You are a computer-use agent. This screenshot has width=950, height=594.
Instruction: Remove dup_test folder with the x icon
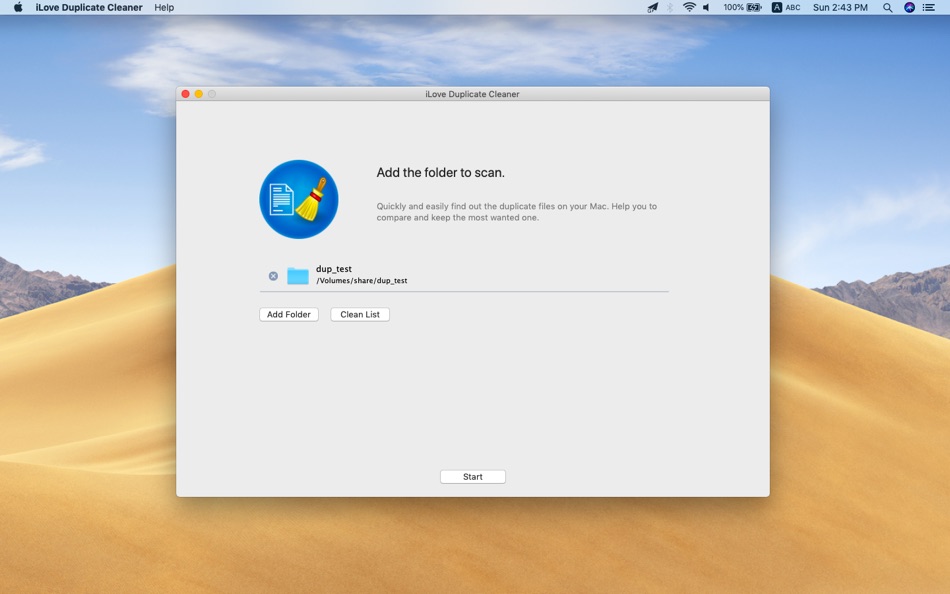coord(273,276)
